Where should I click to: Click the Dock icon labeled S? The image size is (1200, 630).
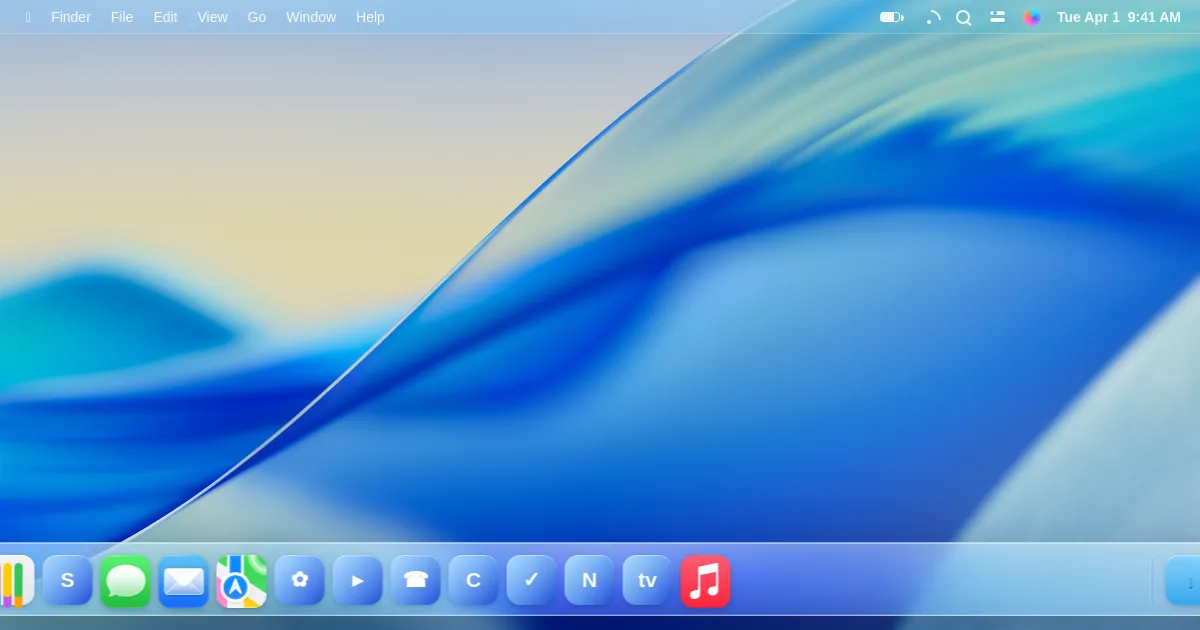coord(67,581)
